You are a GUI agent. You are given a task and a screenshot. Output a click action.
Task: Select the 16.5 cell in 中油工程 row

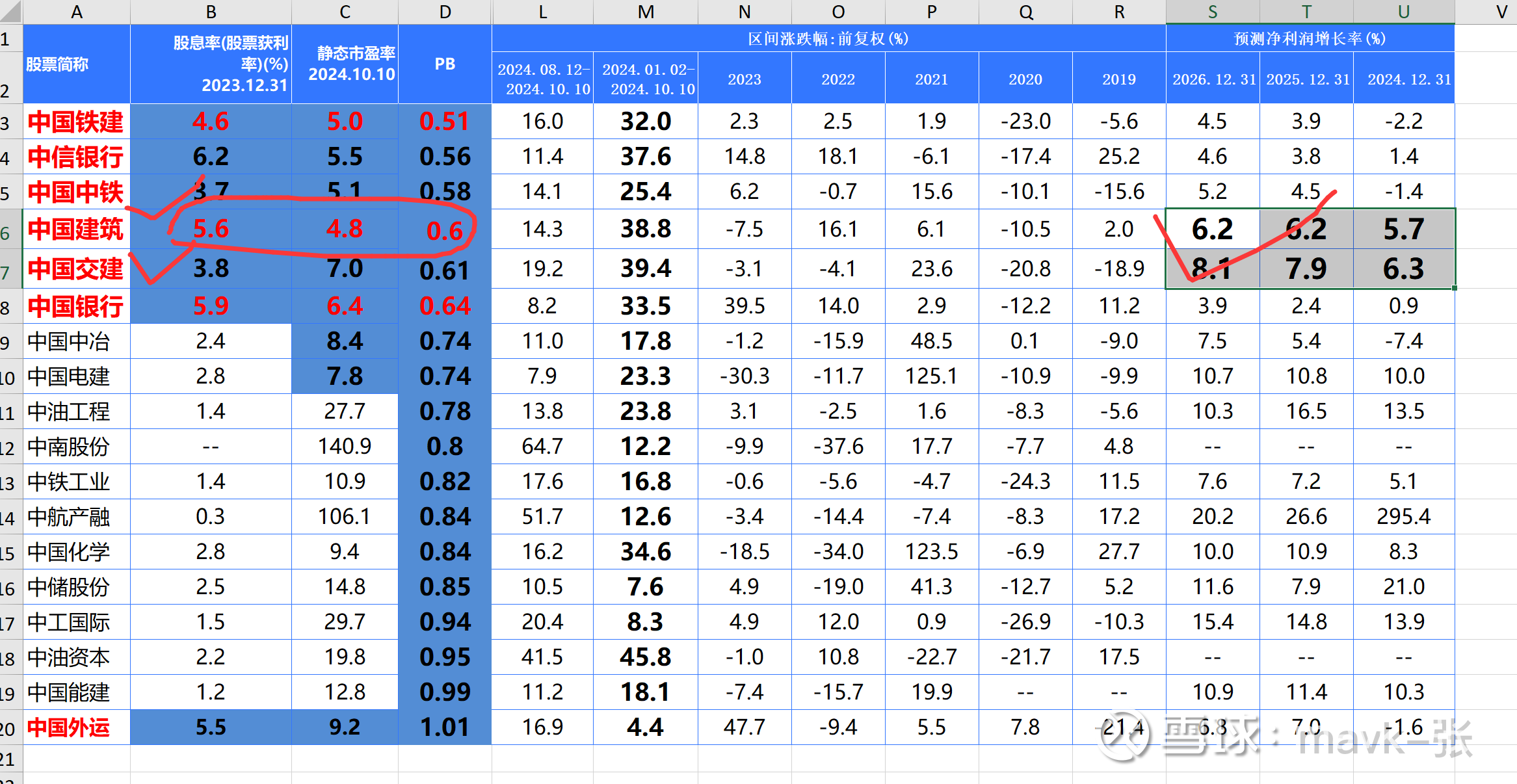[1306, 412]
